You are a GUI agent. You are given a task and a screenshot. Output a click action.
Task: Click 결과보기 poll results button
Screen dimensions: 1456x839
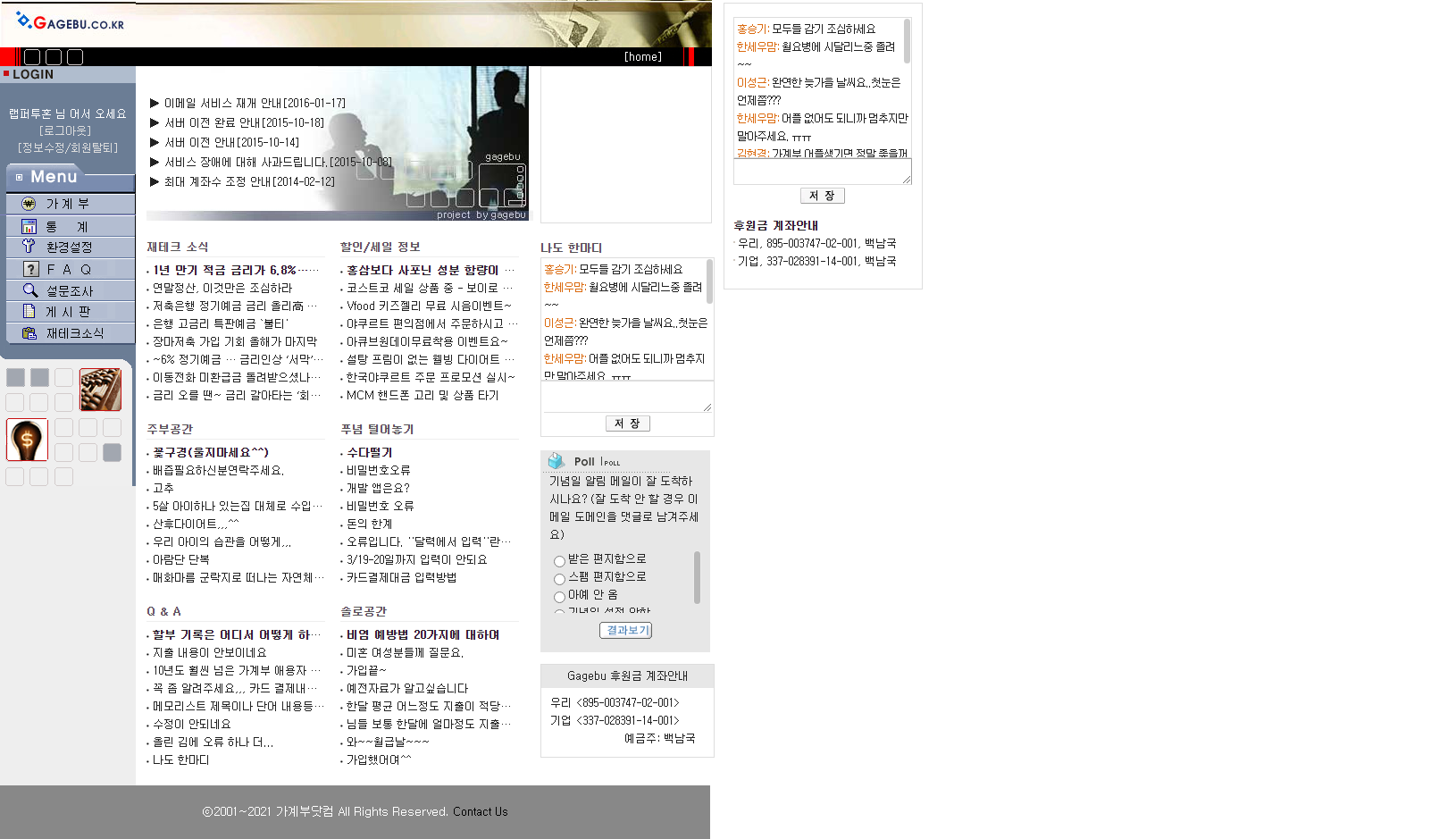[x=625, y=630]
